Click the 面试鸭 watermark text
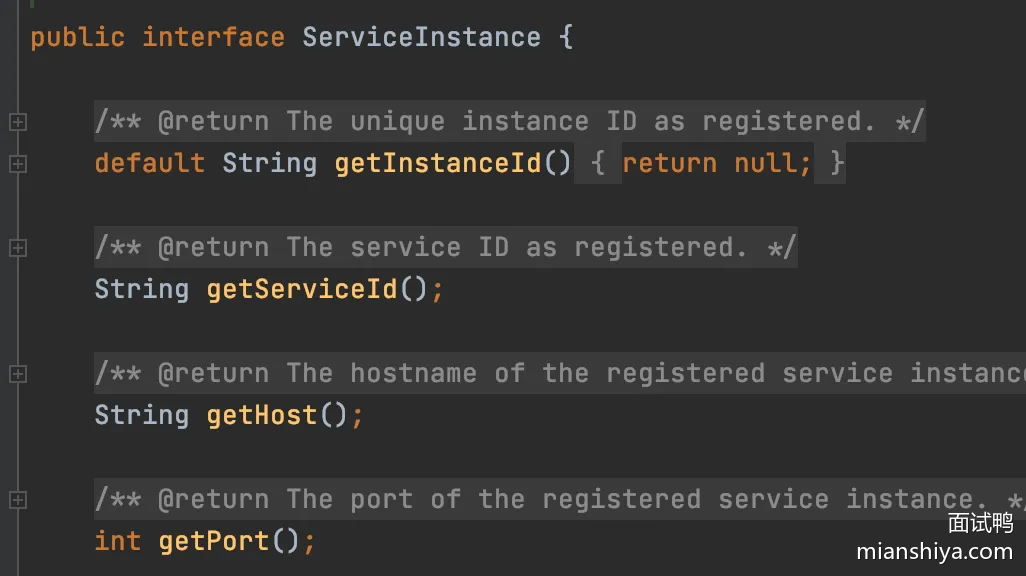 pos(981,524)
